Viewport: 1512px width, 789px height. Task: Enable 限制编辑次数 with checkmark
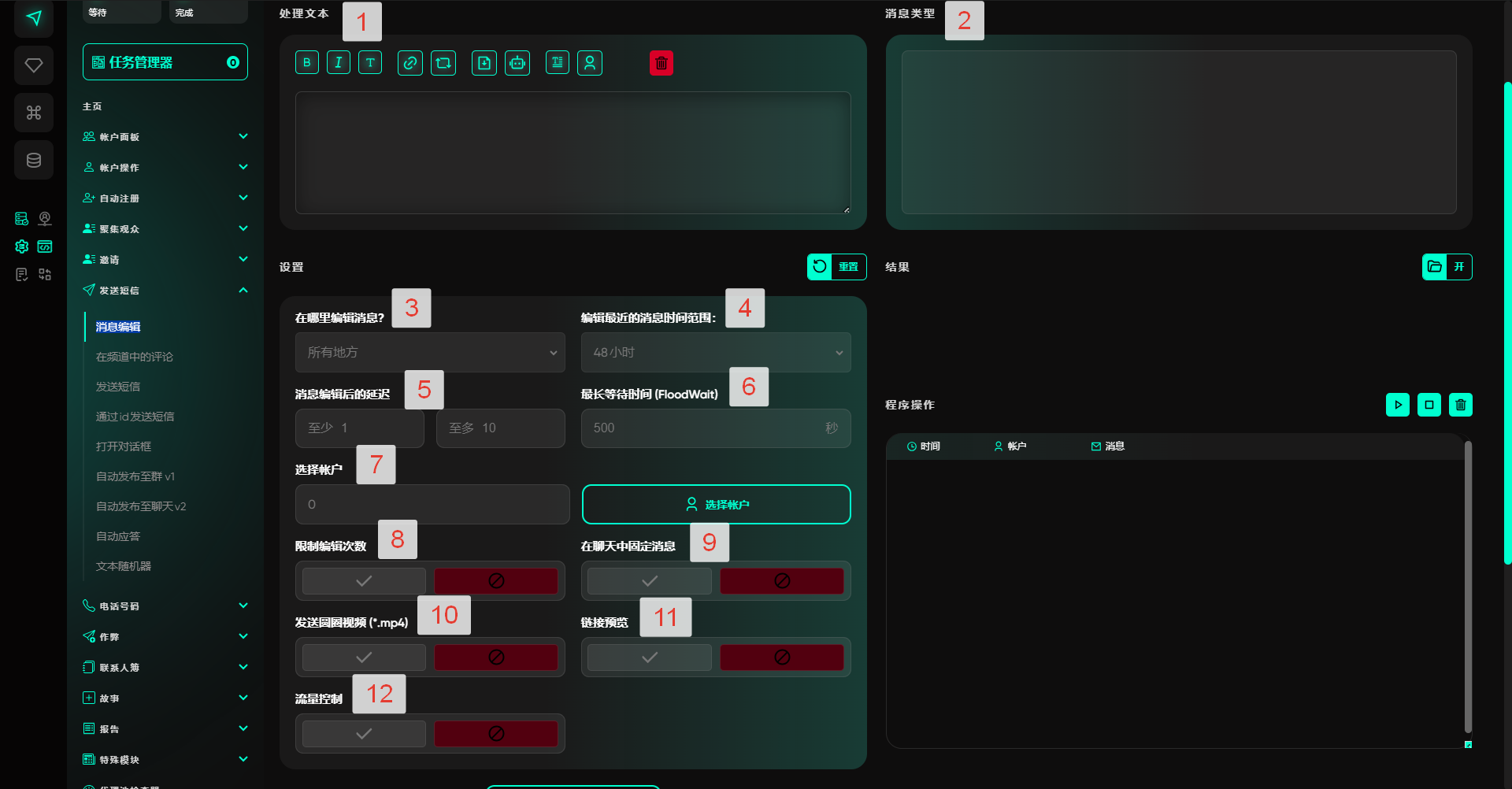pos(364,581)
